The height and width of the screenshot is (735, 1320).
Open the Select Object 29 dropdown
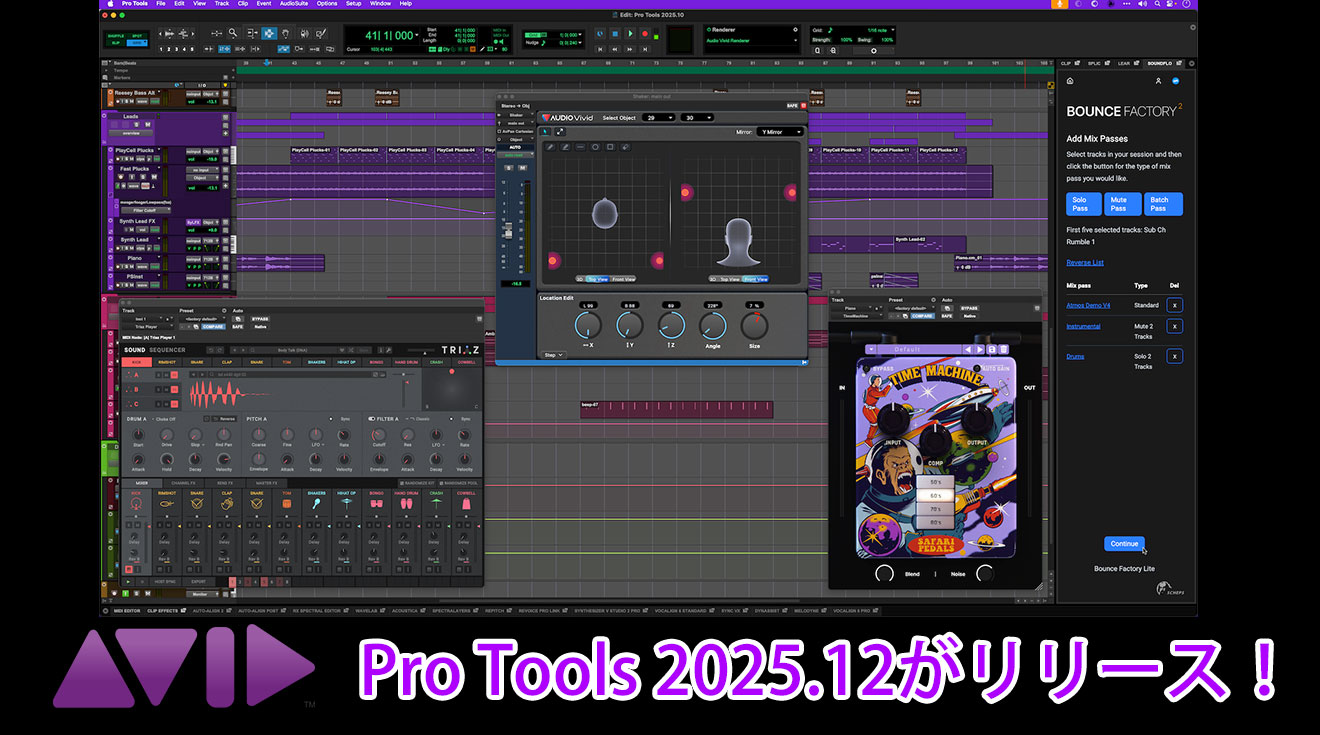658,118
